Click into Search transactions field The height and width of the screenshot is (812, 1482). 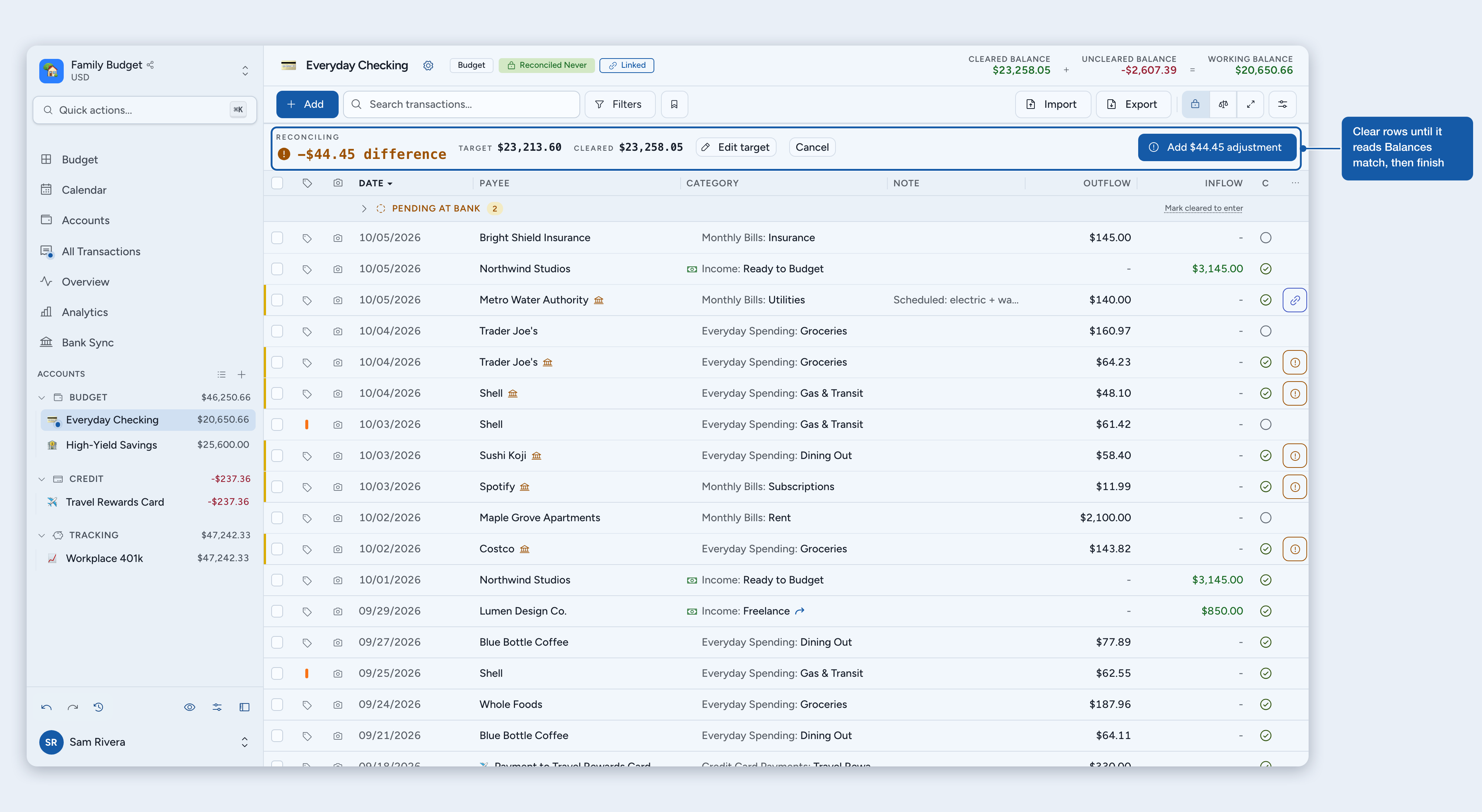click(461, 104)
